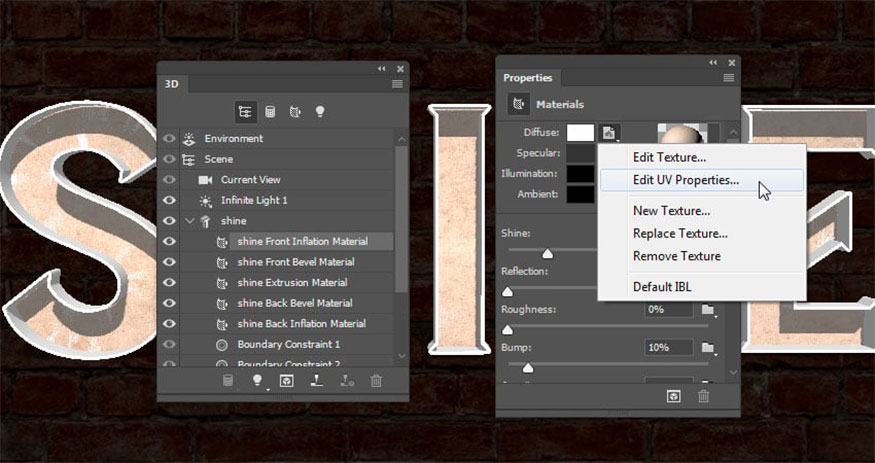The image size is (875, 463).
Task: Open the Properties panel options menu
Action: (729, 78)
